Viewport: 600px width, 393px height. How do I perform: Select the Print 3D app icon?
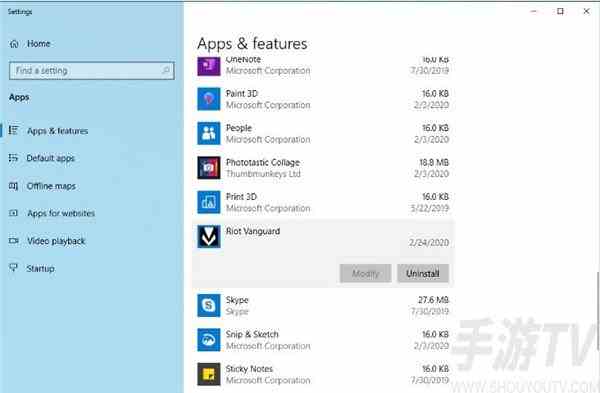tap(209, 202)
